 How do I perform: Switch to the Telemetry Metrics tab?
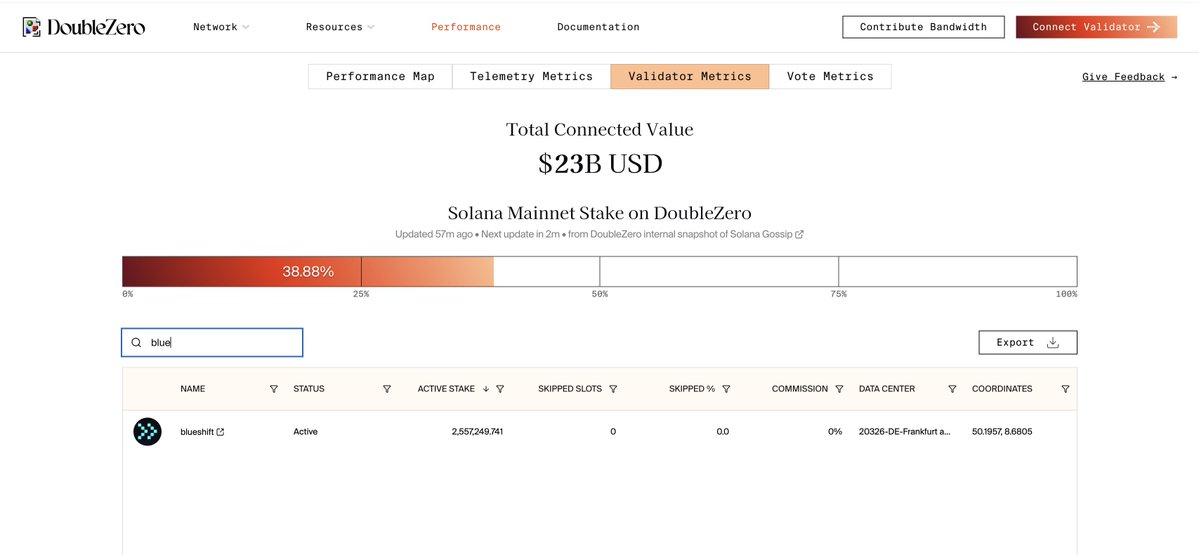(x=531, y=76)
